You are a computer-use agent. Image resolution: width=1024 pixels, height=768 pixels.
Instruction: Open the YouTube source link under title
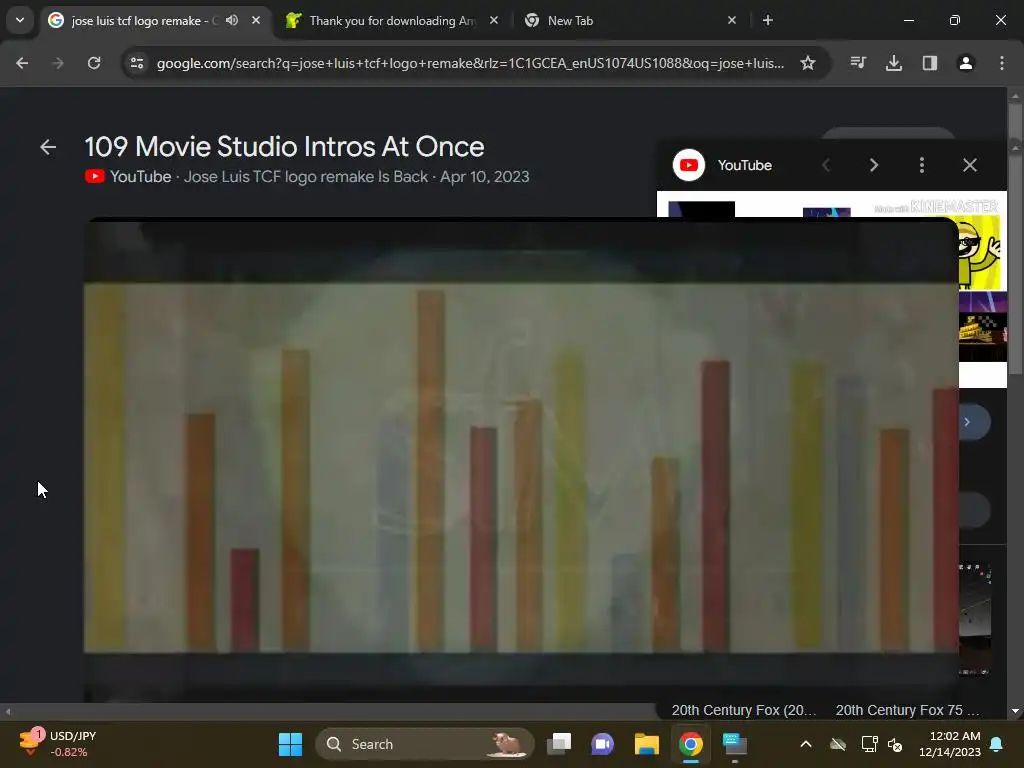128,176
